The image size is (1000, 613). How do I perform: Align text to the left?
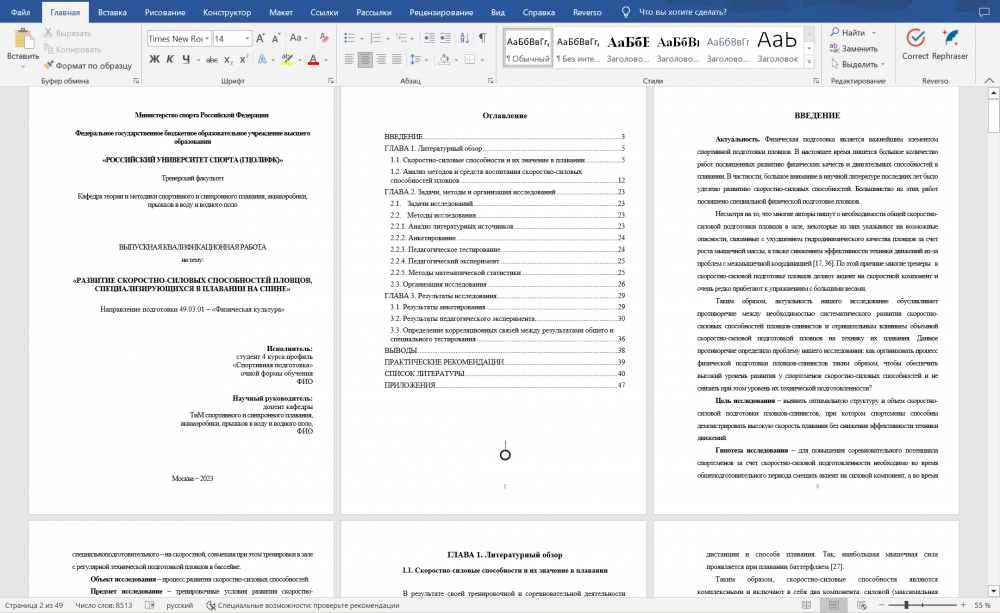click(349, 59)
